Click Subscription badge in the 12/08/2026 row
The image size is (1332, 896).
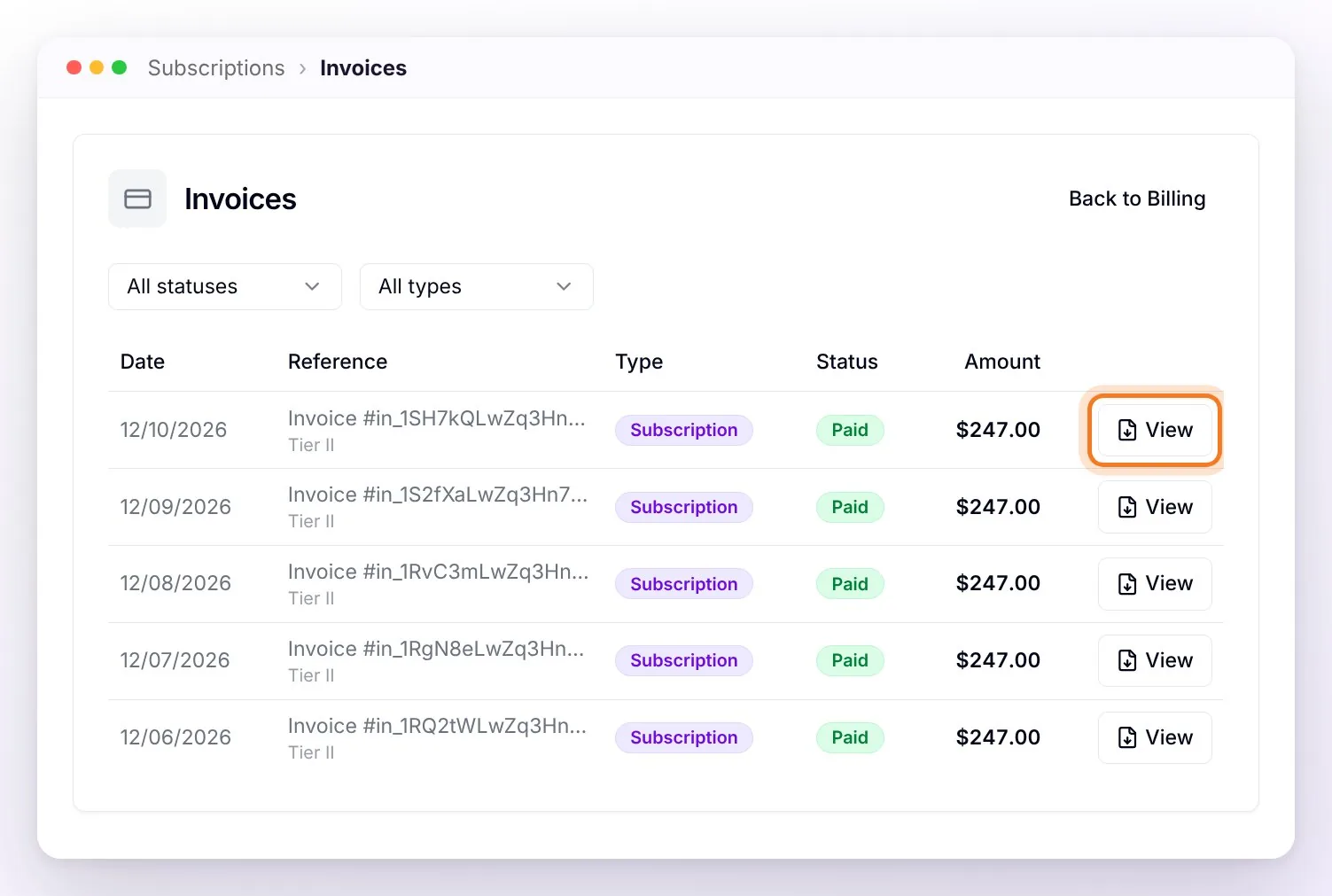(684, 584)
